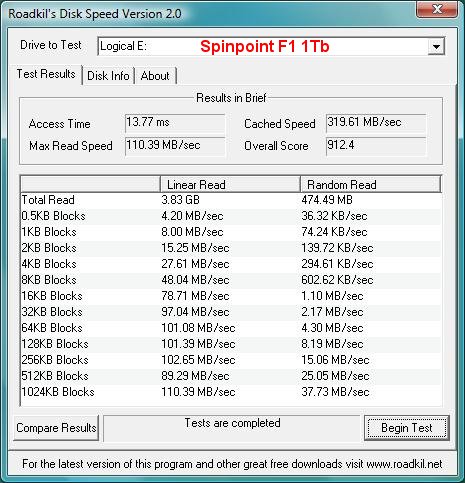Click the Logical E: drive selection field

(x=271, y=46)
